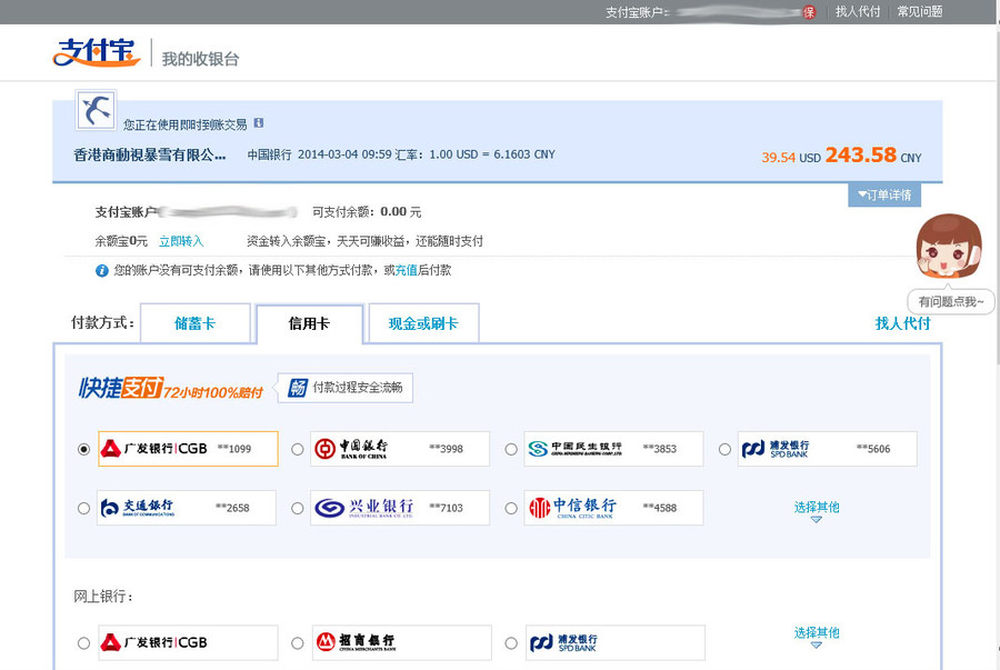
Task: Click the 畅 icon beside 付款过程安全流畅
Action: click(297, 388)
